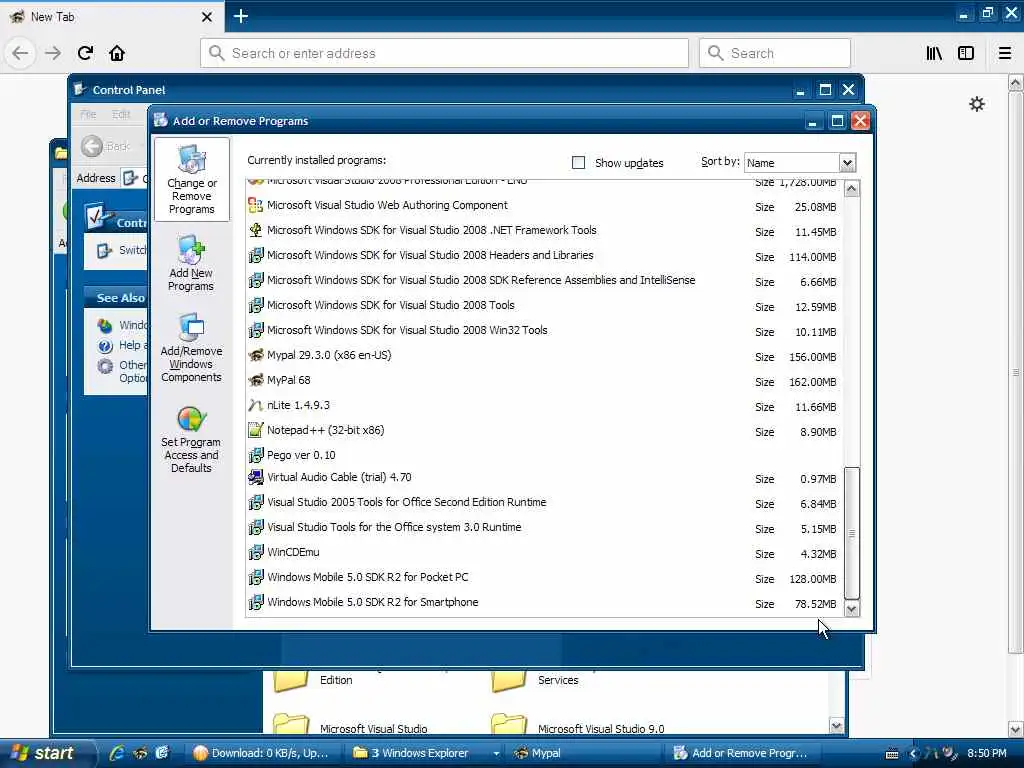Close the New Tab browser tab

[206, 17]
